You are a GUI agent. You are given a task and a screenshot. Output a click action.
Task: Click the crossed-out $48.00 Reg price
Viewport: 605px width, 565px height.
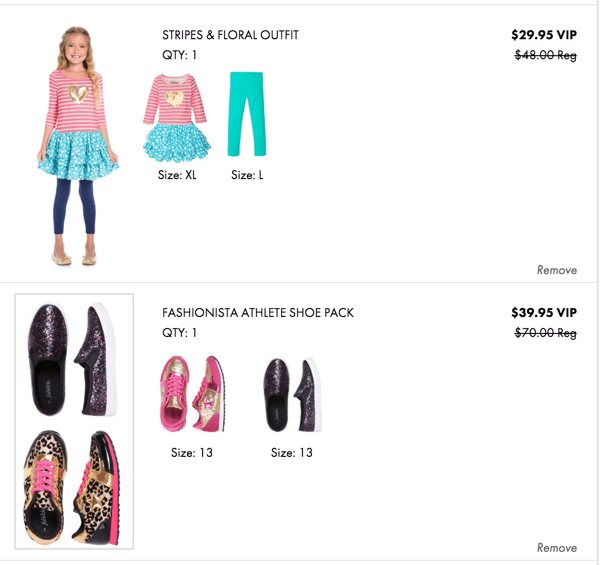546,55
